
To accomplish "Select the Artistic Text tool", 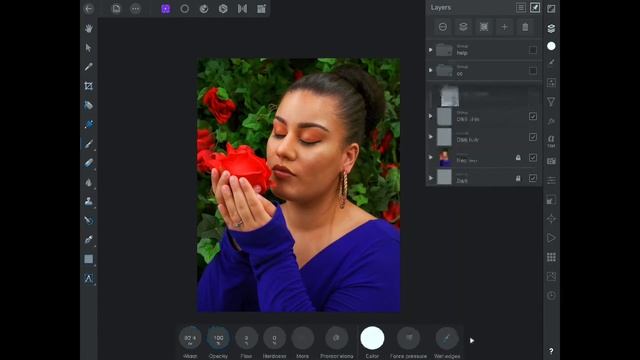I will 89,278.
